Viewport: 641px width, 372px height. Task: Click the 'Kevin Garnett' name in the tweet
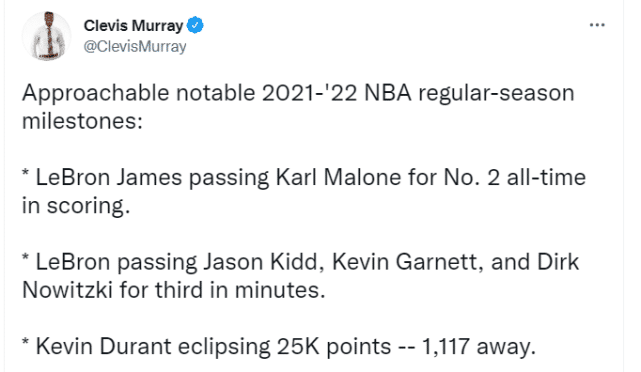pos(404,262)
